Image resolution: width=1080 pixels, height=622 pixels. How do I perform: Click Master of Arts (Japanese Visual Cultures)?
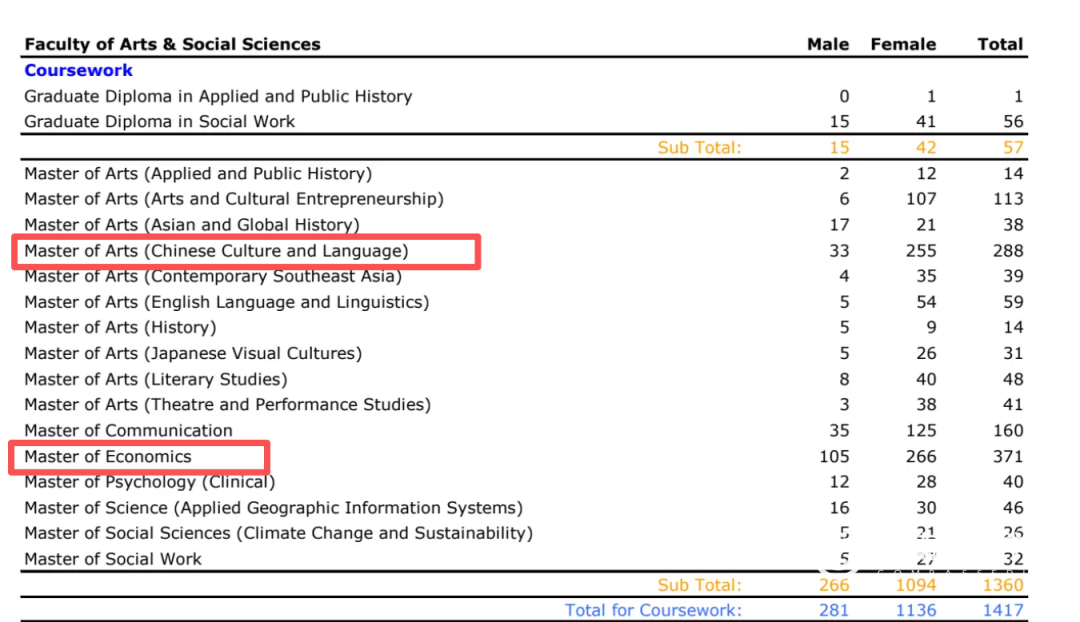tap(193, 354)
